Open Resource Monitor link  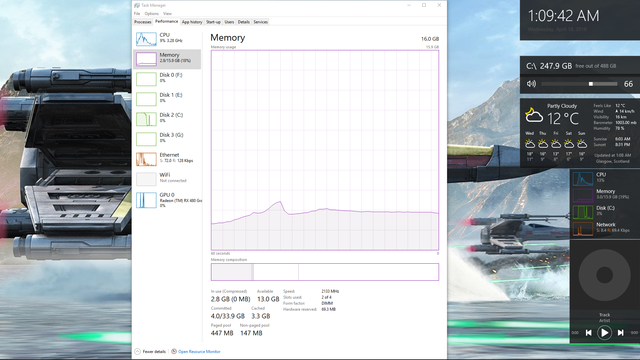pos(199,351)
